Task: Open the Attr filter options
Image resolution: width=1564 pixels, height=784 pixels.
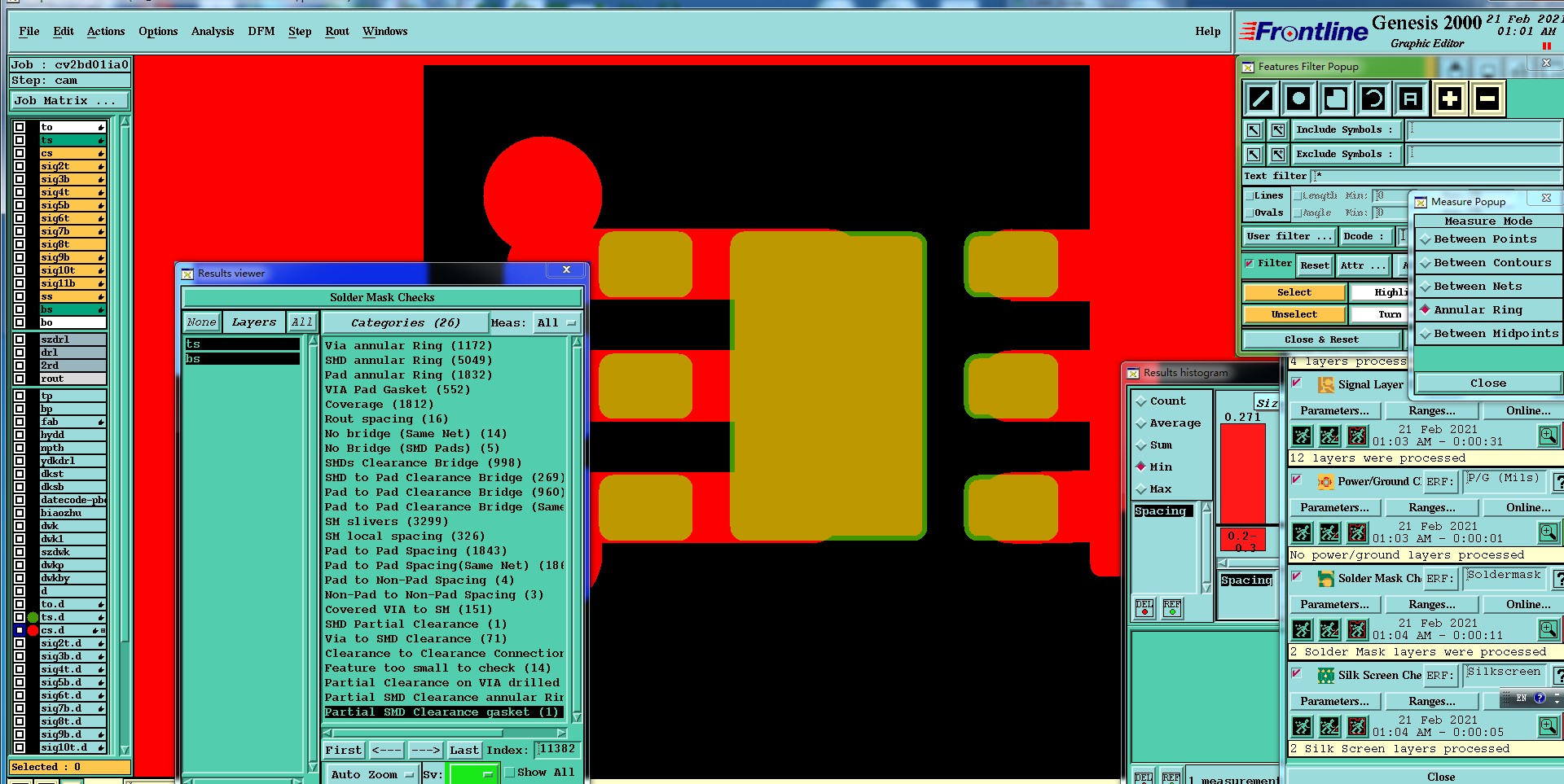Action: coord(1363,265)
